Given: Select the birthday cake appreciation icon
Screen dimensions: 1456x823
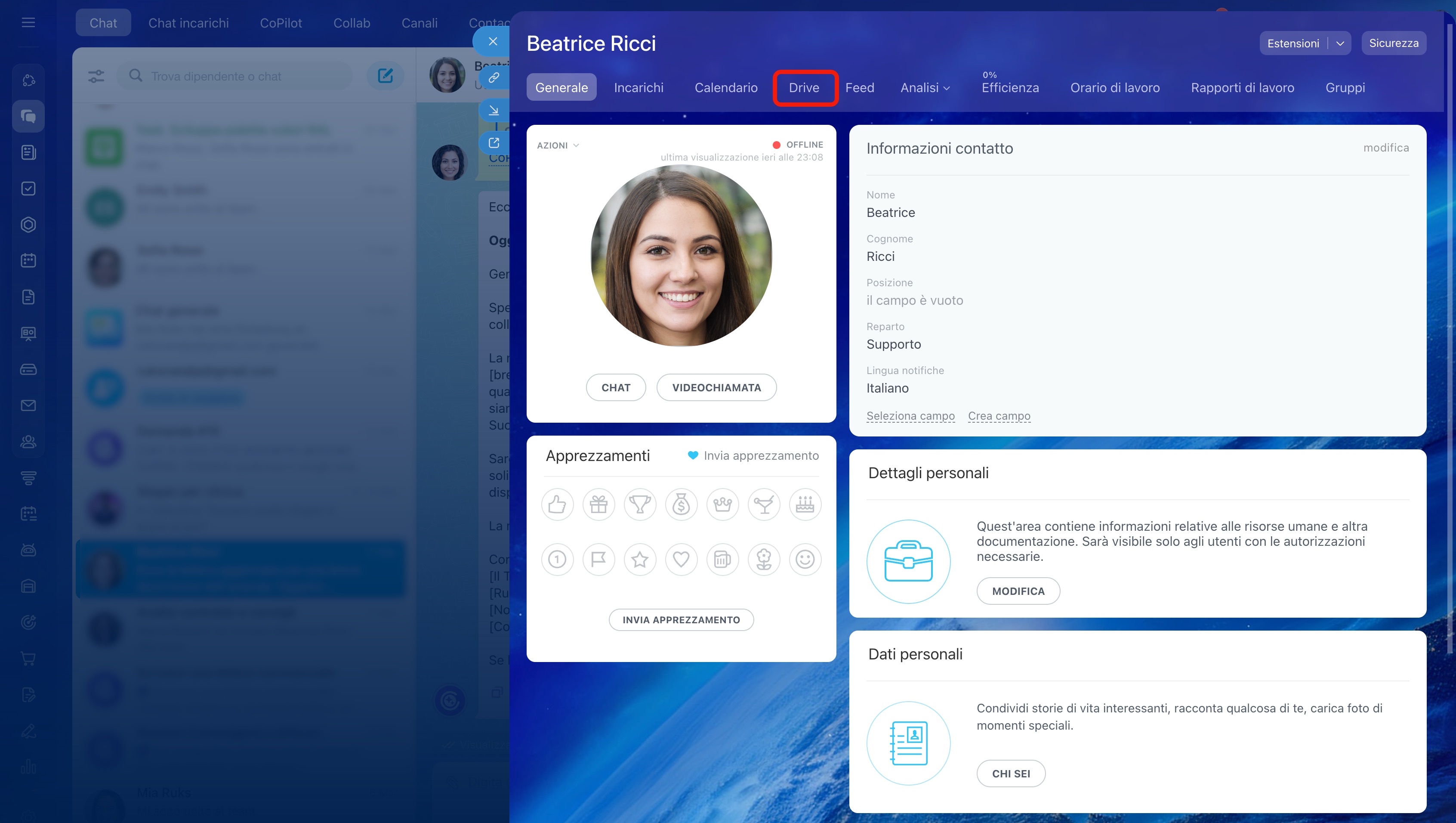Looking at the screenshot, I should [805, 504].
